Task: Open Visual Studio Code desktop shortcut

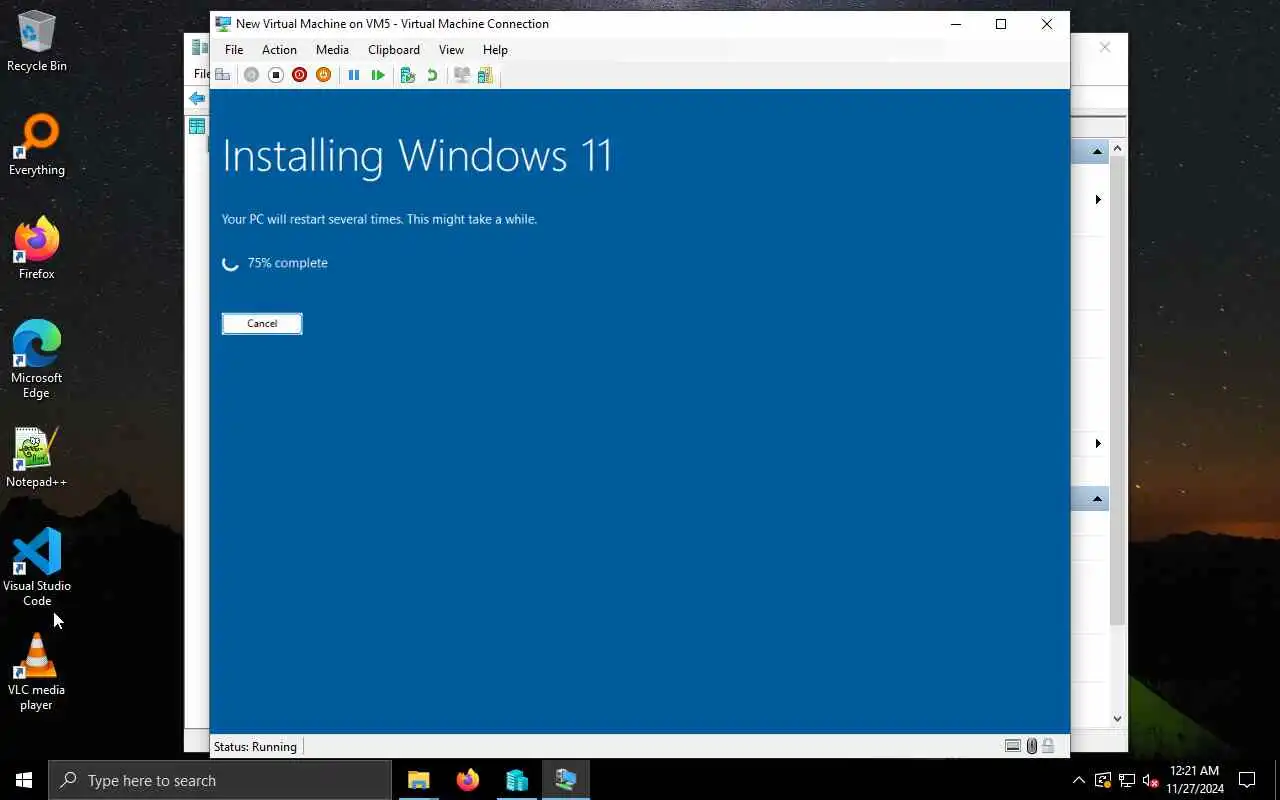Action: pos(37,568)
